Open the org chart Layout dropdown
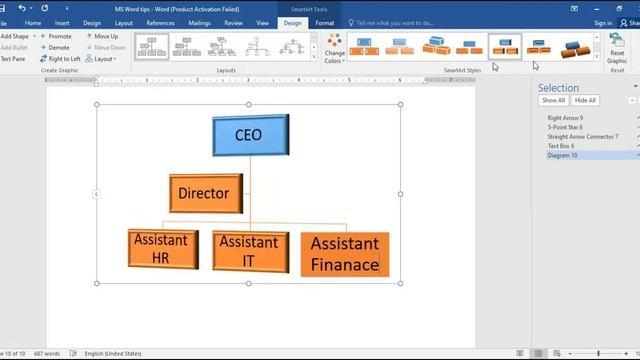Viewport: 640px width, 360px height. 101,59
